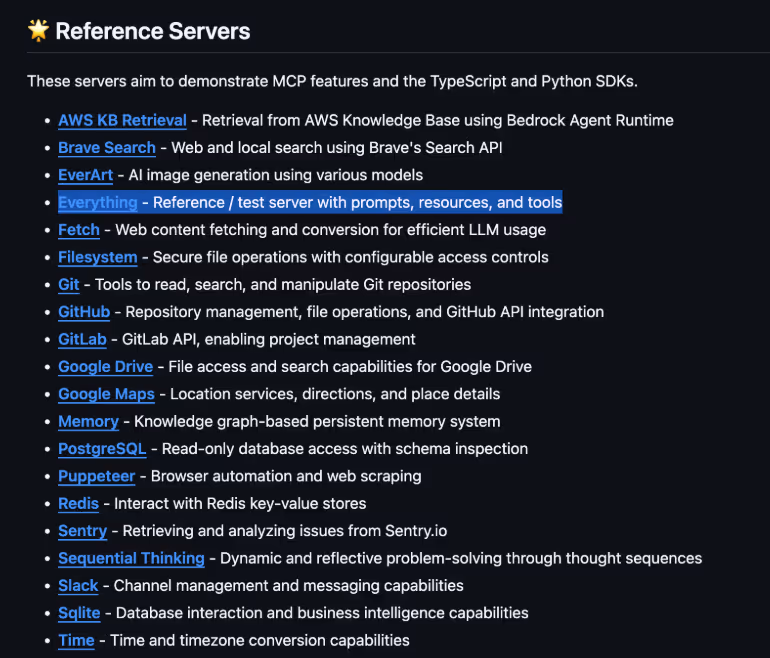The width and height of the screenshot is (770, 658).
Task: Open the Sqlite link
Action: click(x=79, y=613)
